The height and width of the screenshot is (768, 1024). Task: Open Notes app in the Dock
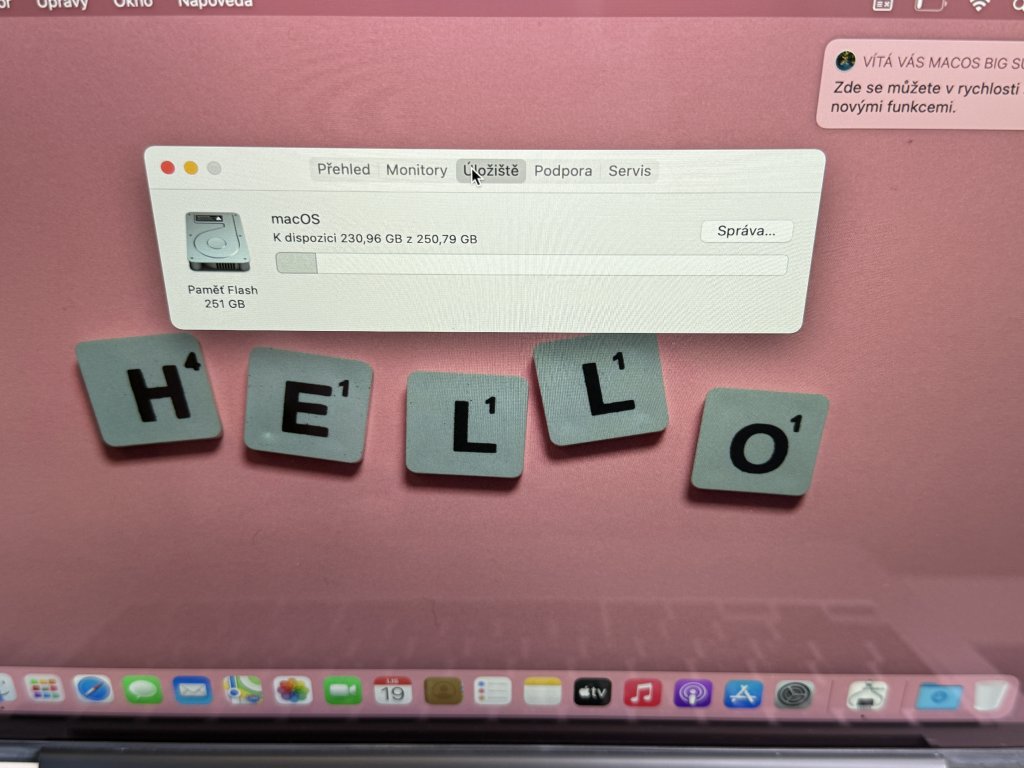click(x=543, y=692)
